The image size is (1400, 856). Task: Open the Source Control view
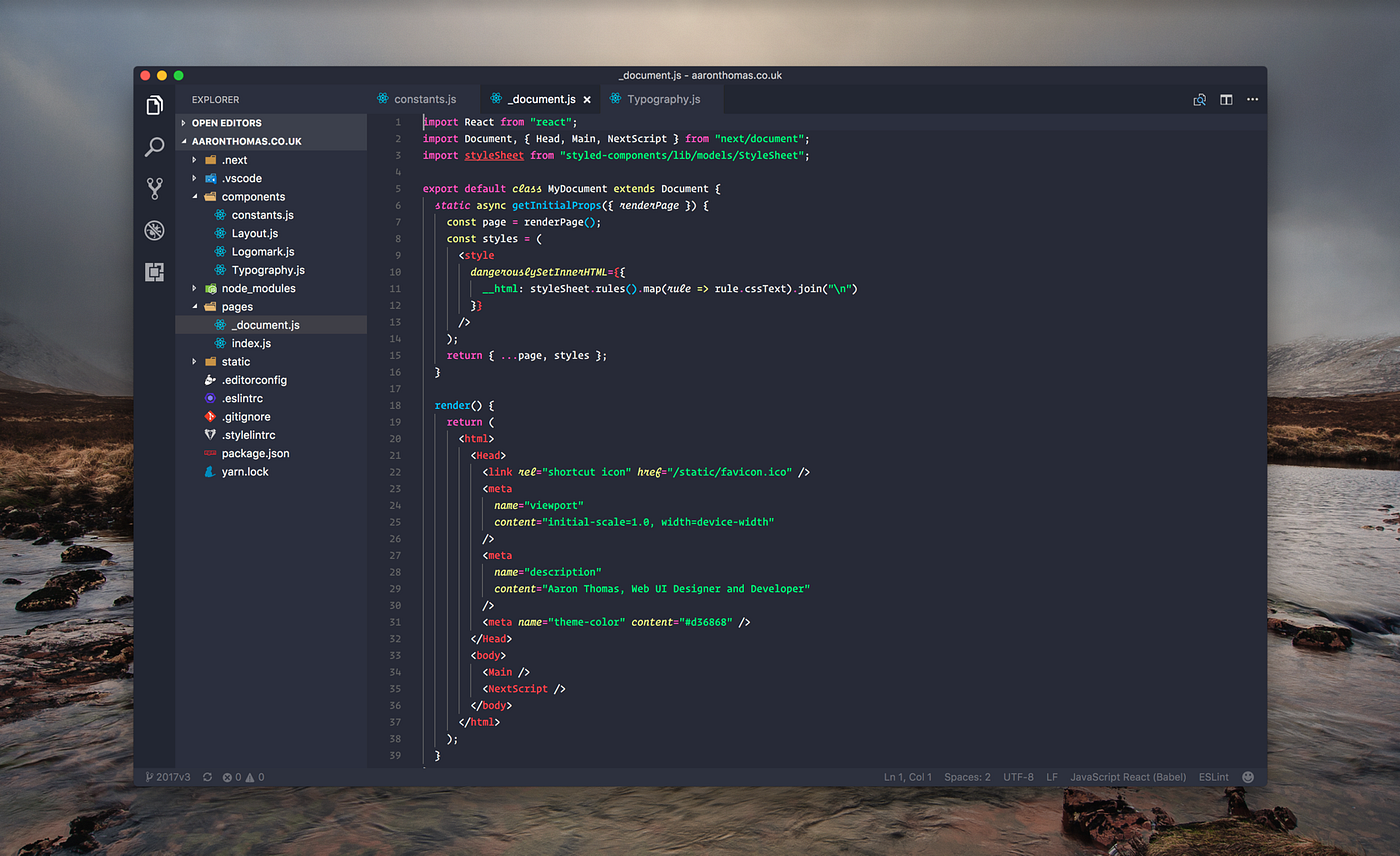click(154, 188)
